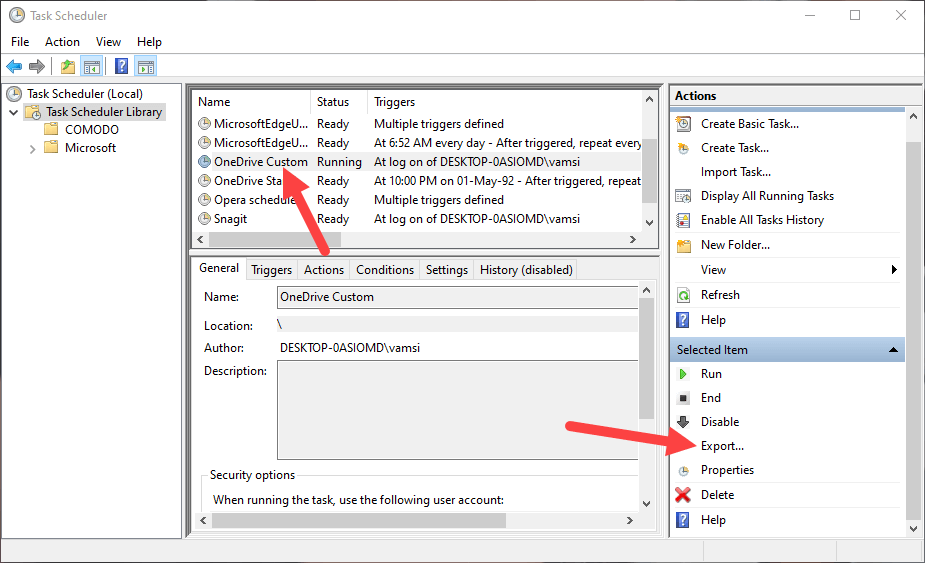Switch to the Triggers tab

(271, 270)
